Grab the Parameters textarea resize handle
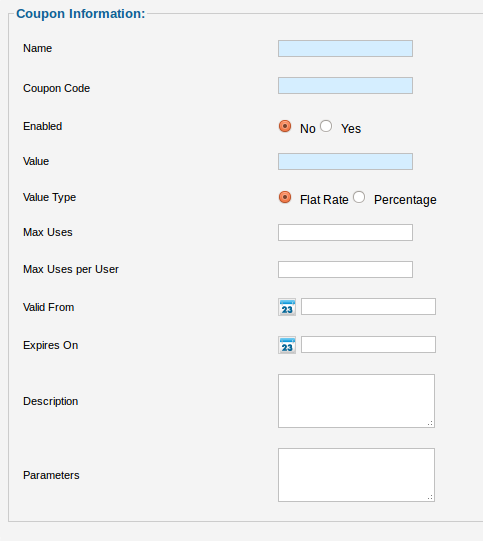 coord(430,497)
